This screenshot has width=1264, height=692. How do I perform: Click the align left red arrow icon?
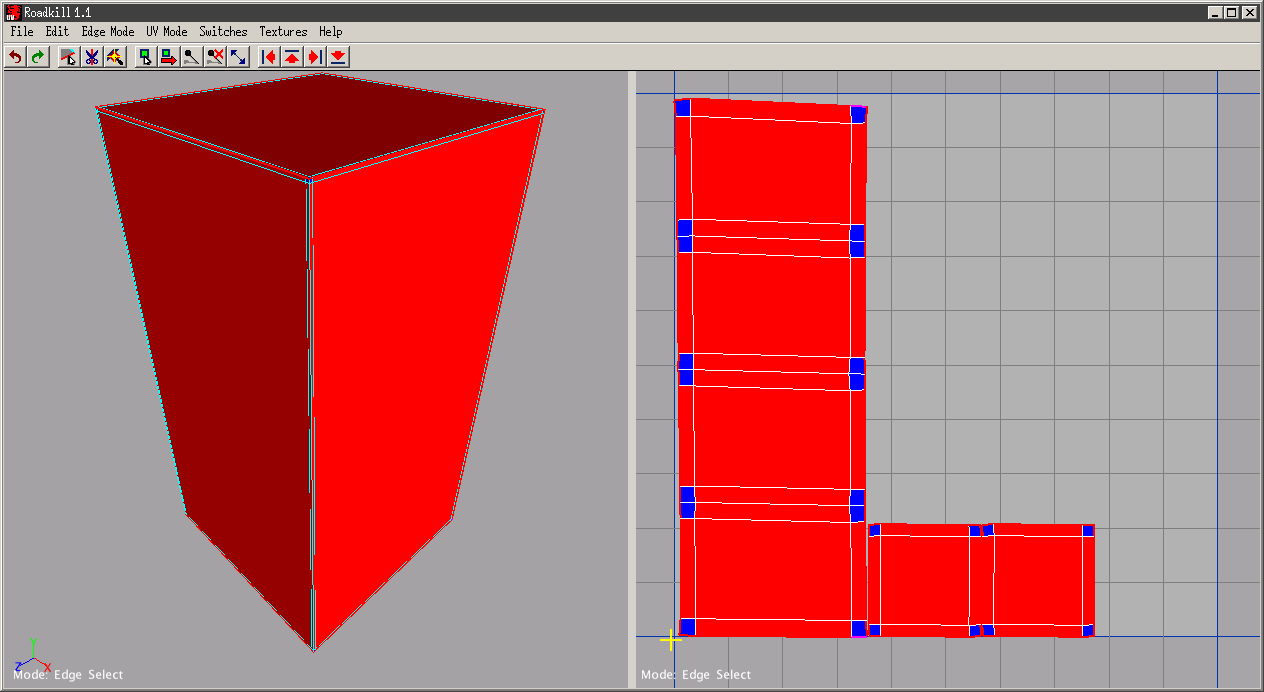269,57
